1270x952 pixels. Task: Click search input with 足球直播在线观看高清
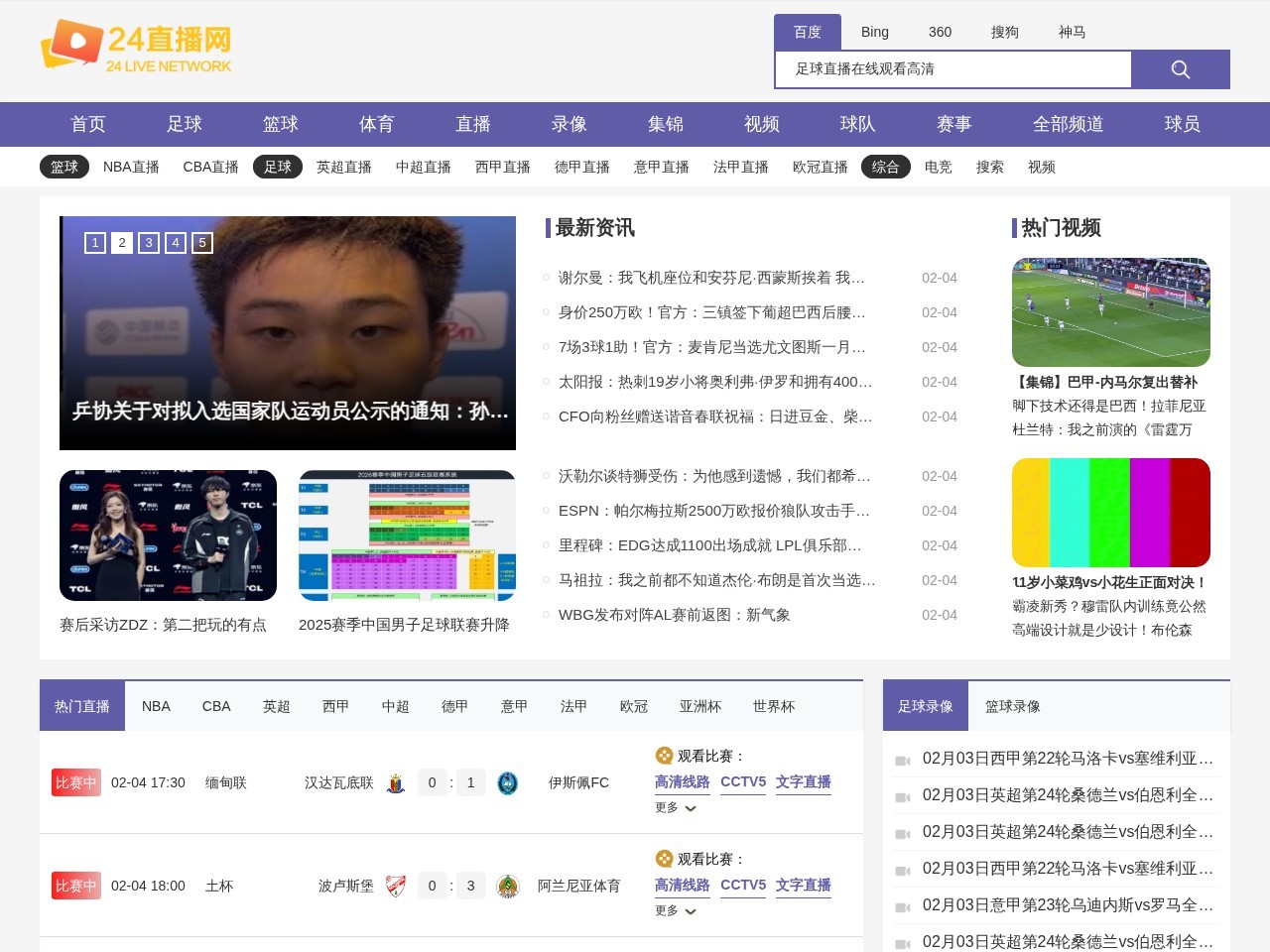(x=952, y=69)
